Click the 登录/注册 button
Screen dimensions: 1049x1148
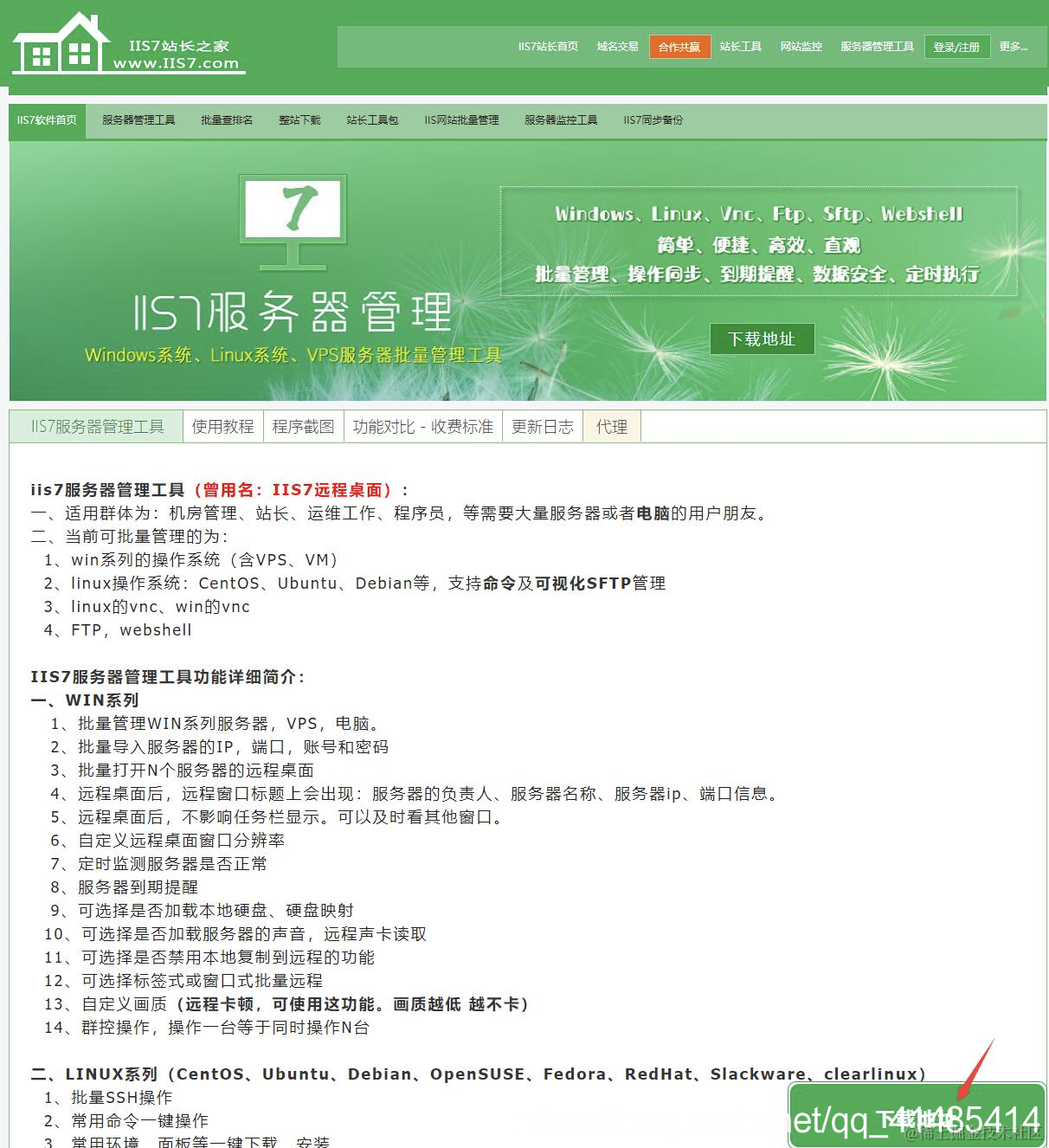956,47
